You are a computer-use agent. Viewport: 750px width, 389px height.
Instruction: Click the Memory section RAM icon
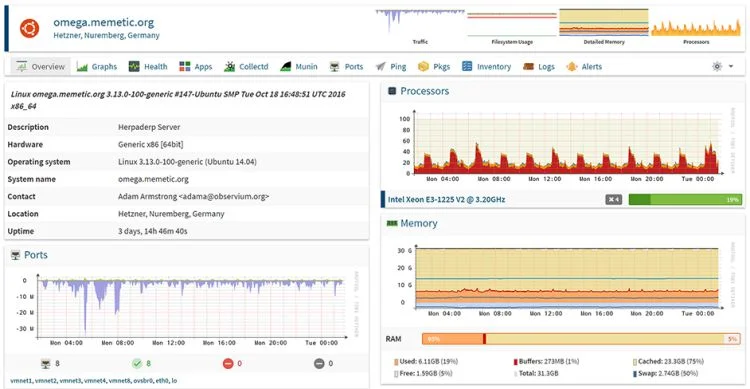point(392,223)
